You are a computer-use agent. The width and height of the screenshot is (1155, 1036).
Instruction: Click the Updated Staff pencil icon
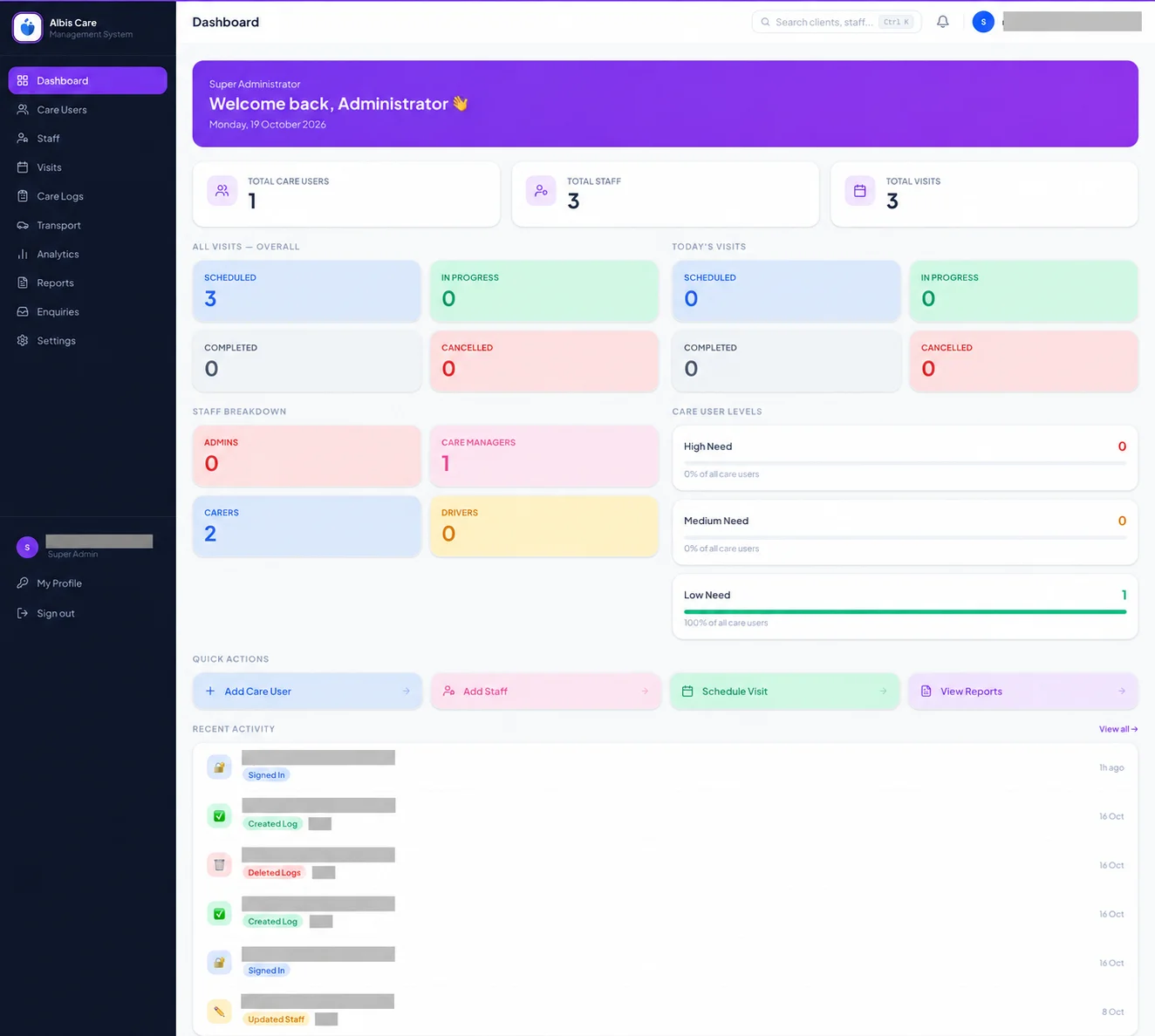[x=219, y=1012]
